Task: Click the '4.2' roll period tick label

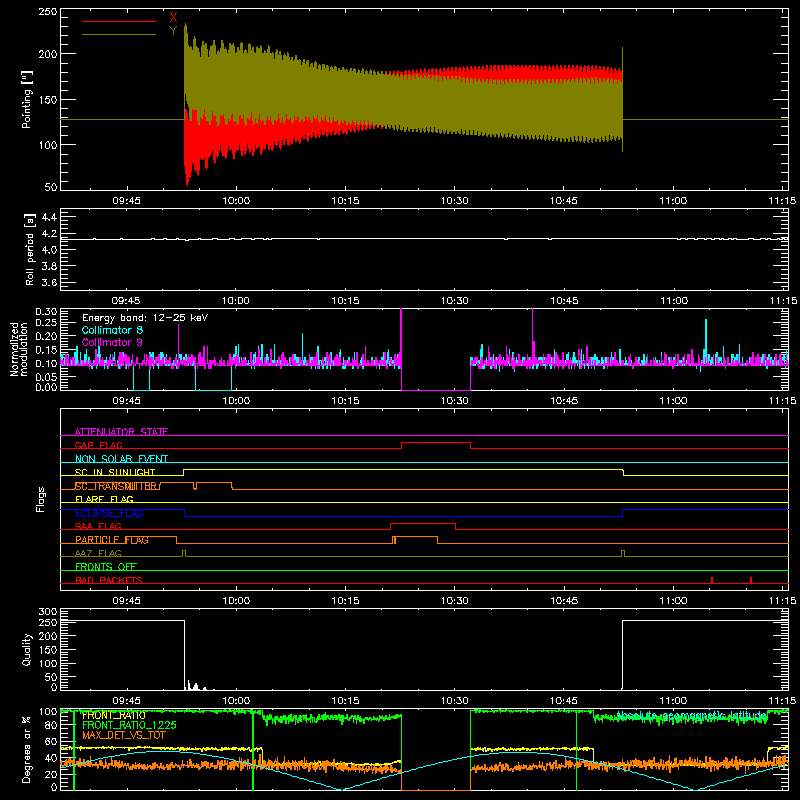Action: (x=49, y=234)
